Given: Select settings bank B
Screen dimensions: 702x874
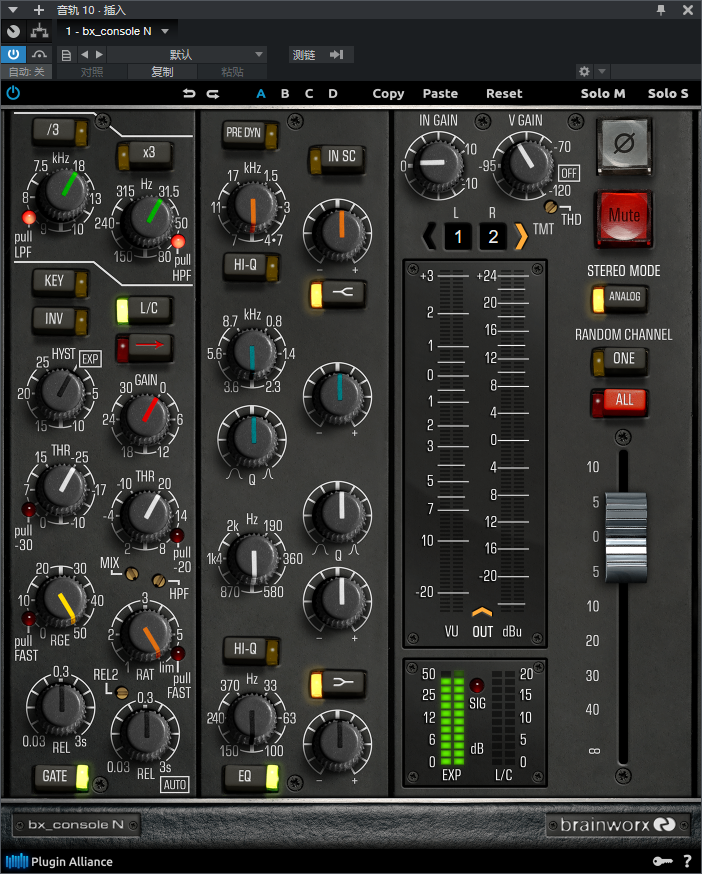Looking at the screenshot, I should tap(285, 94).
